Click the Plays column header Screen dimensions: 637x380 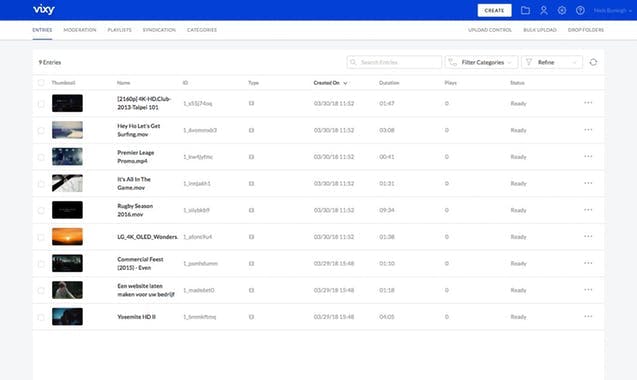coord(451,83)
